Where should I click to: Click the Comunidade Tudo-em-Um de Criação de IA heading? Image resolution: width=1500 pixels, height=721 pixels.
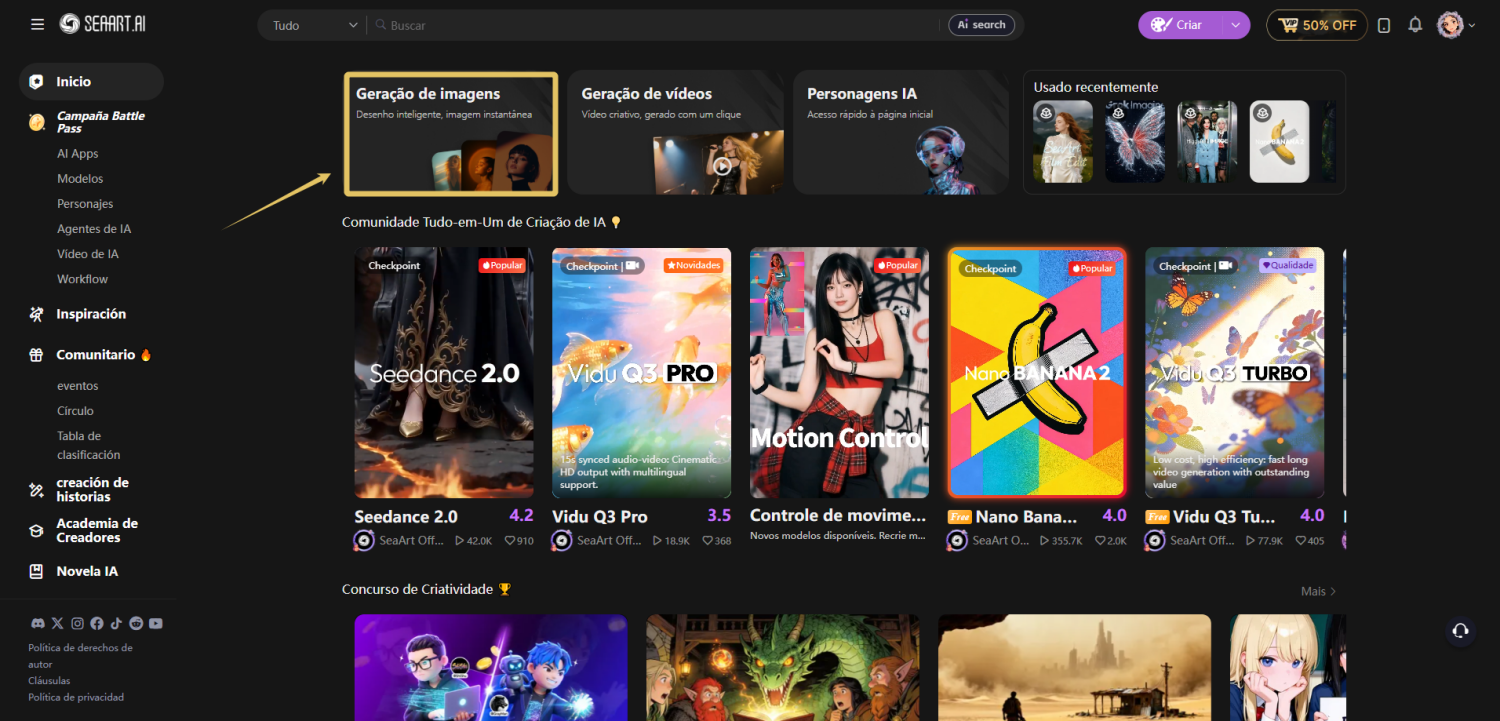pyautogui.click(x=474, y=222)
